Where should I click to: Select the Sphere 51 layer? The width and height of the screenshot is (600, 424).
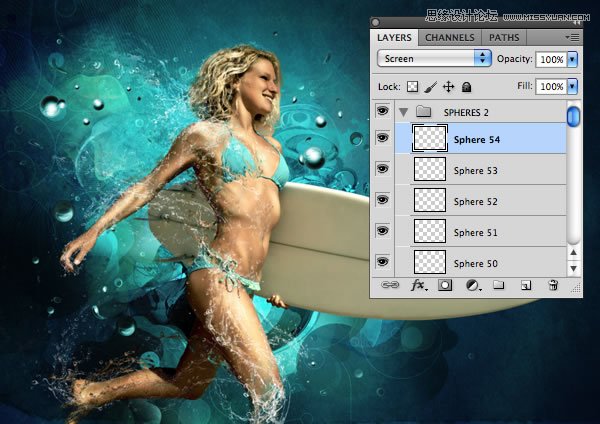(x=480, y=231)
